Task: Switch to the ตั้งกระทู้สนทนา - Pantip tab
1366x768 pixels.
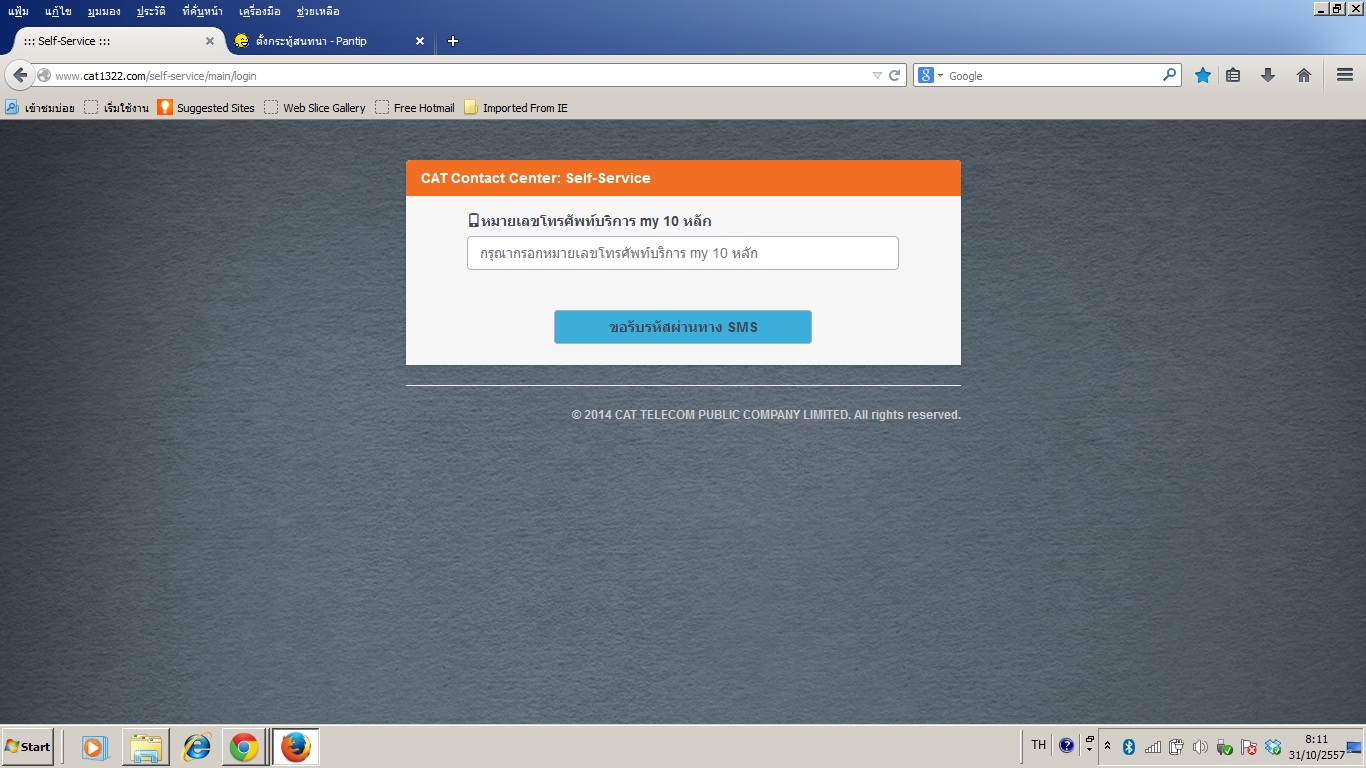Action: coord(330,41)
